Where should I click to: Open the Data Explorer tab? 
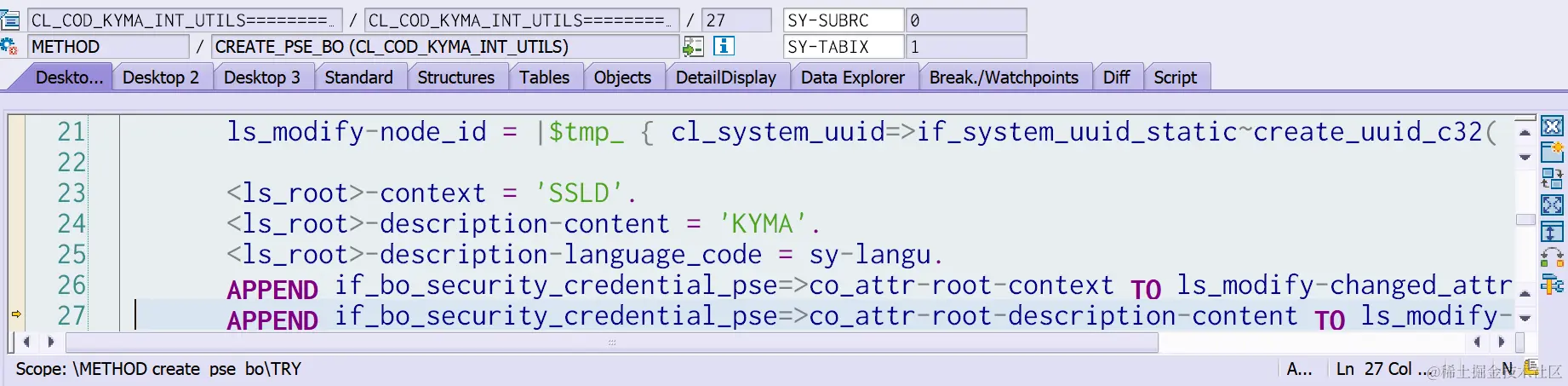(852, 78)
